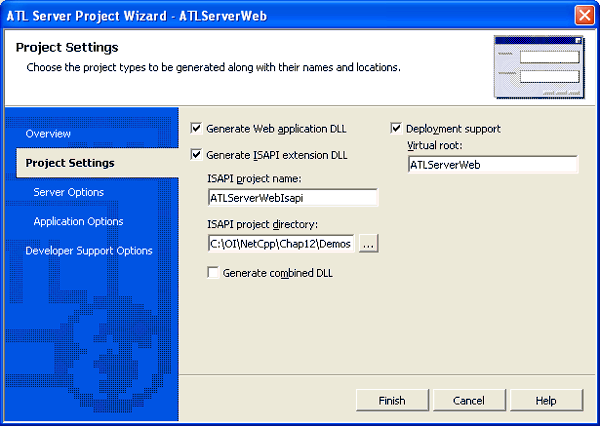The width and height of the screenshot is (600, 426).
Task: Click the Virtual root input box
Action: click(x=492, y=165)
